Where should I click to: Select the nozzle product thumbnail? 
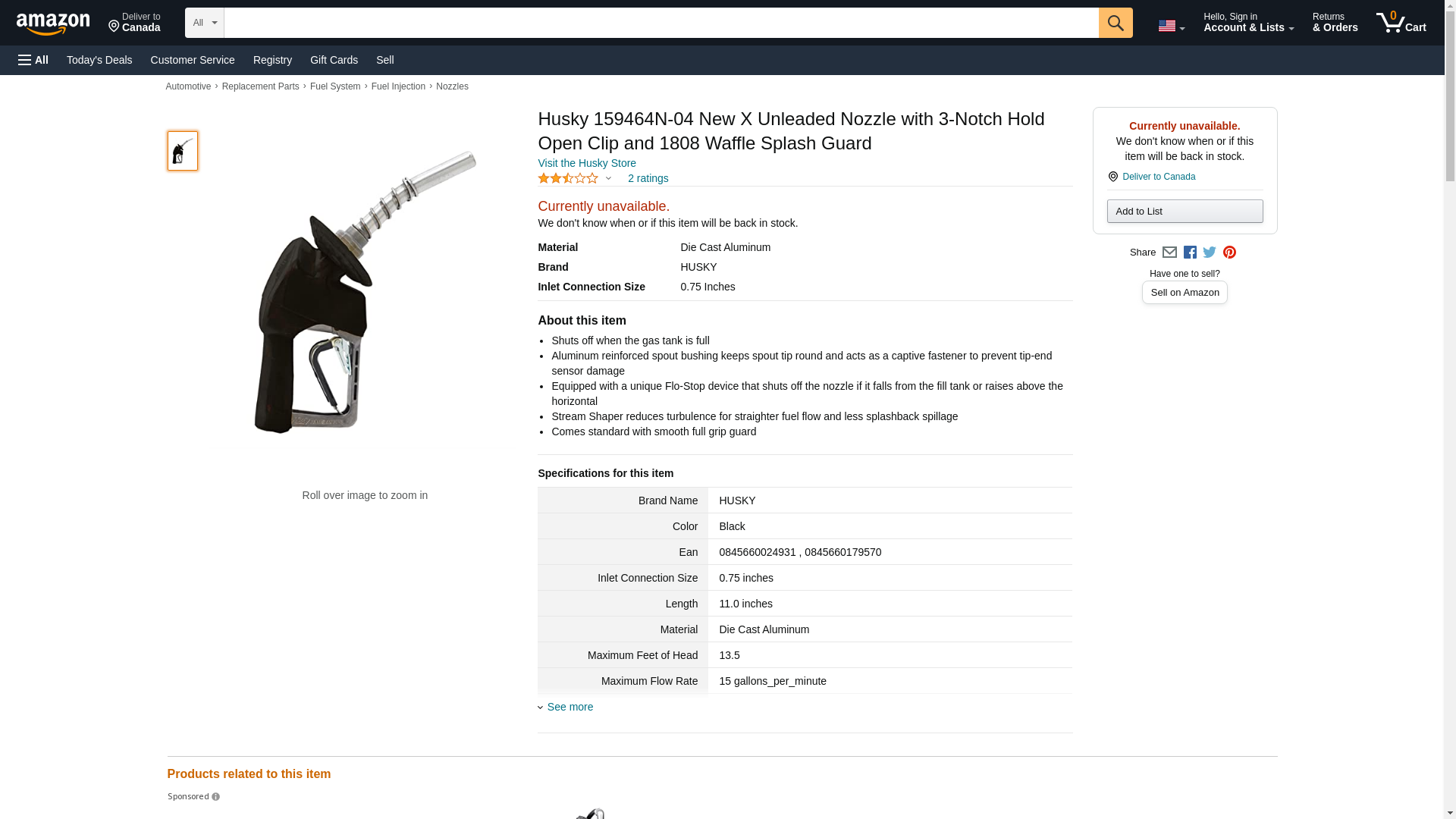[183, 151]
